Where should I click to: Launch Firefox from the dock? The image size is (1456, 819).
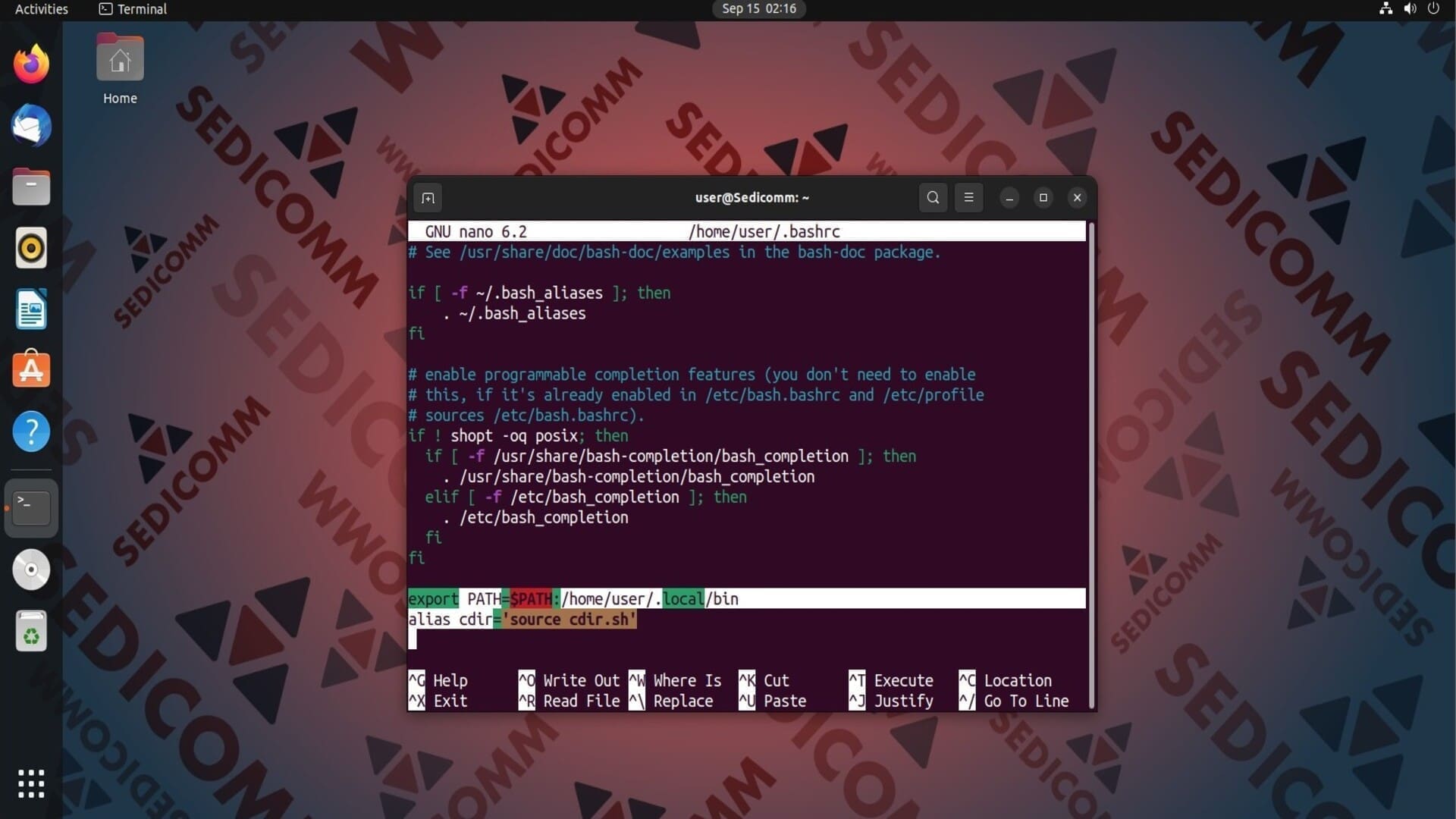coord(31,64)
